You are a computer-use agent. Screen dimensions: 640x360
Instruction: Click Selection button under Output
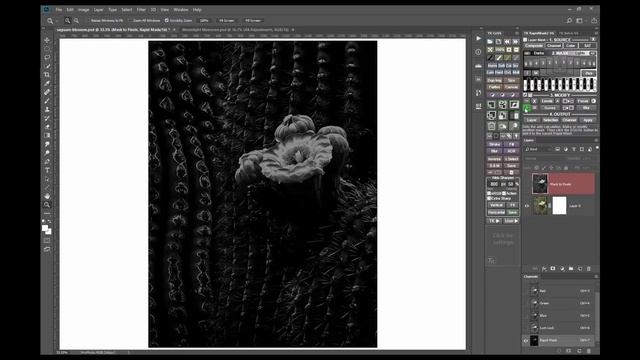[x=550, y=120]
